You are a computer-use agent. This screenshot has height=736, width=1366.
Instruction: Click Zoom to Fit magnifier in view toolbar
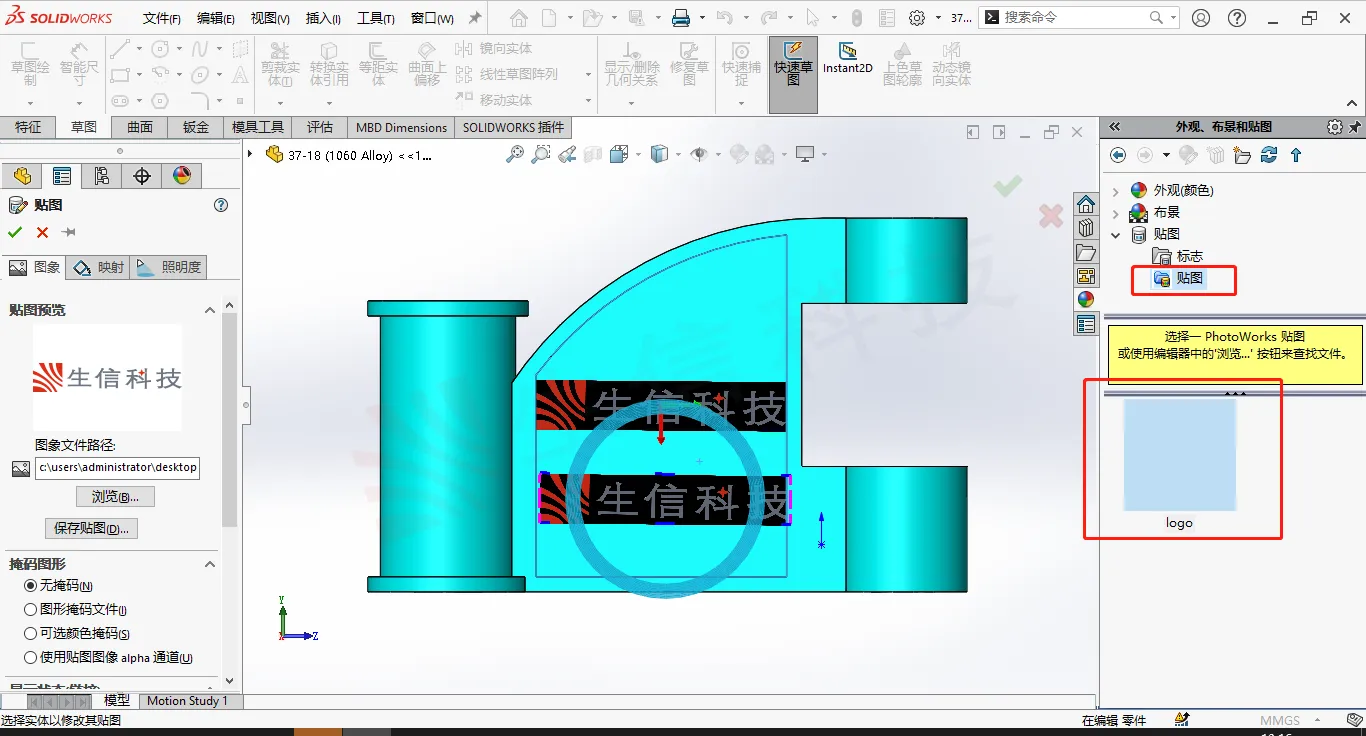tap(515, 154)
